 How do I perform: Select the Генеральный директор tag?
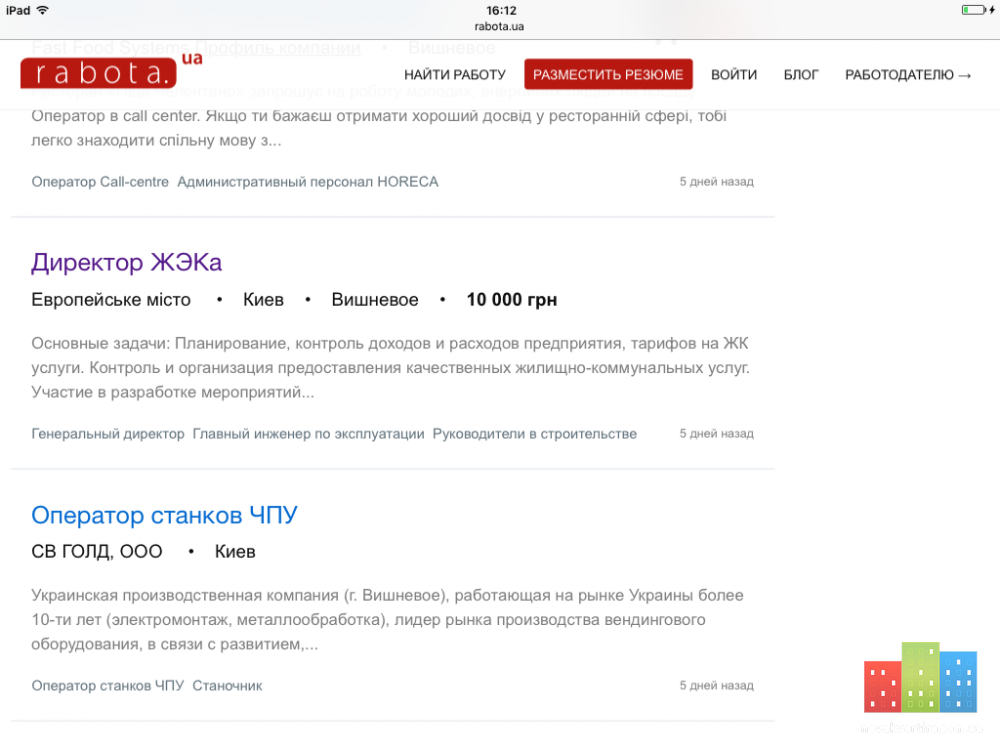(x=108, y=434)
